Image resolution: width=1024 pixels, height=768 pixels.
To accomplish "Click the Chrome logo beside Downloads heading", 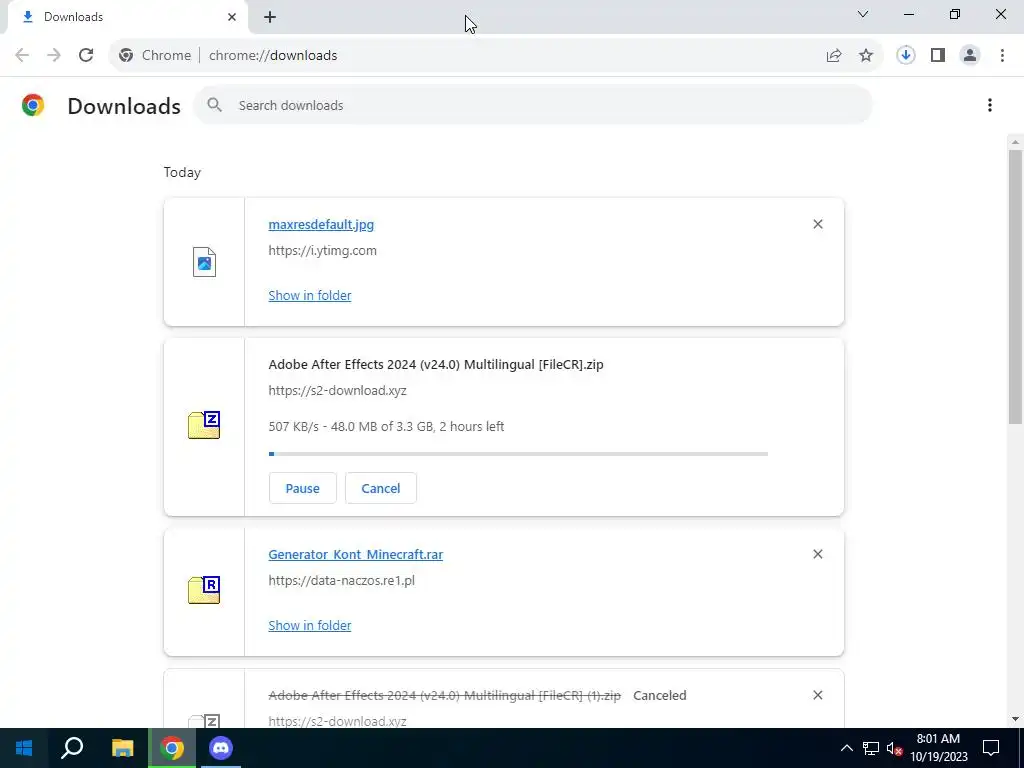I will (x=33, y=105).
